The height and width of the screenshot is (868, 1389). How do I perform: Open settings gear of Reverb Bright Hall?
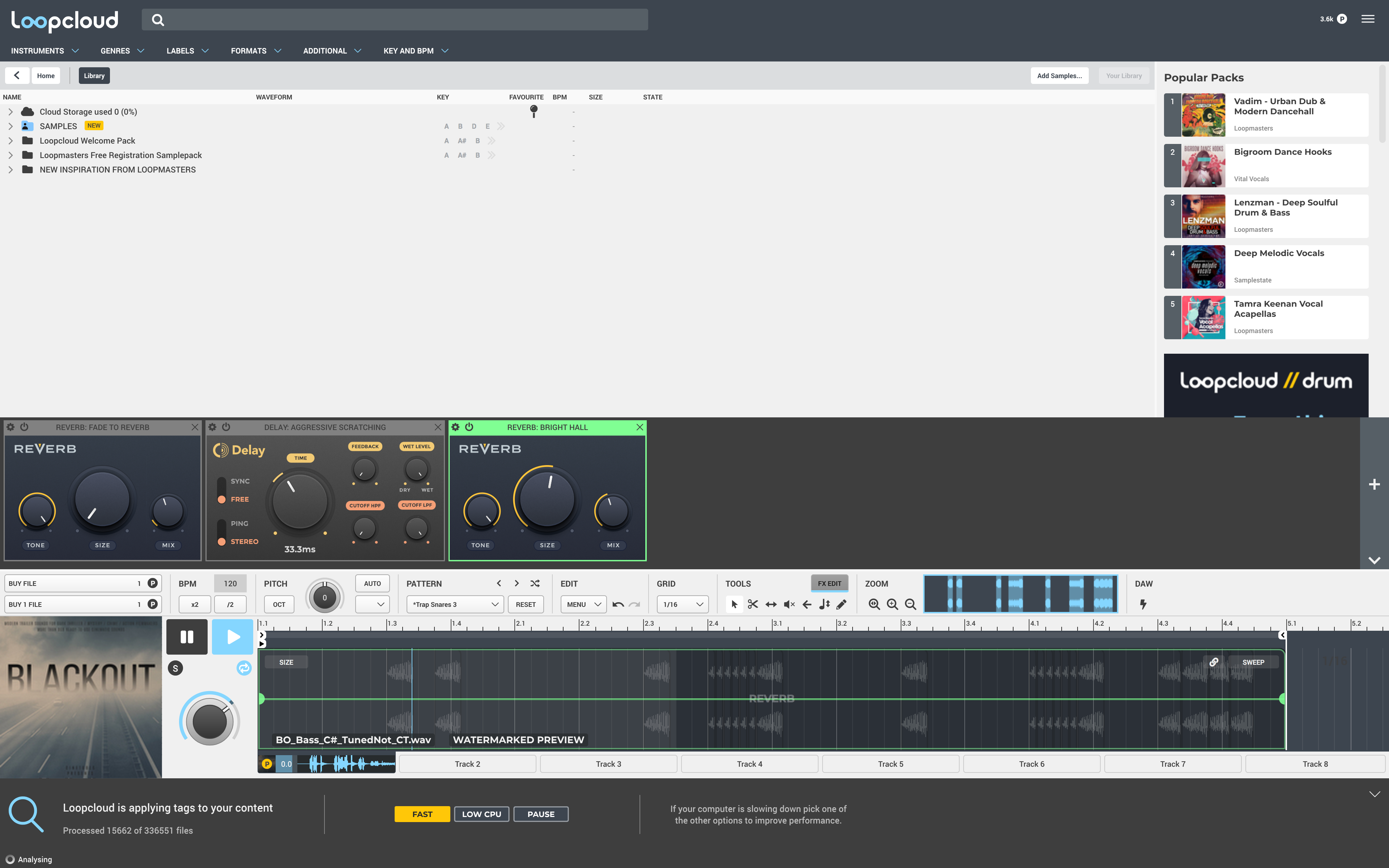click(456, 427)
